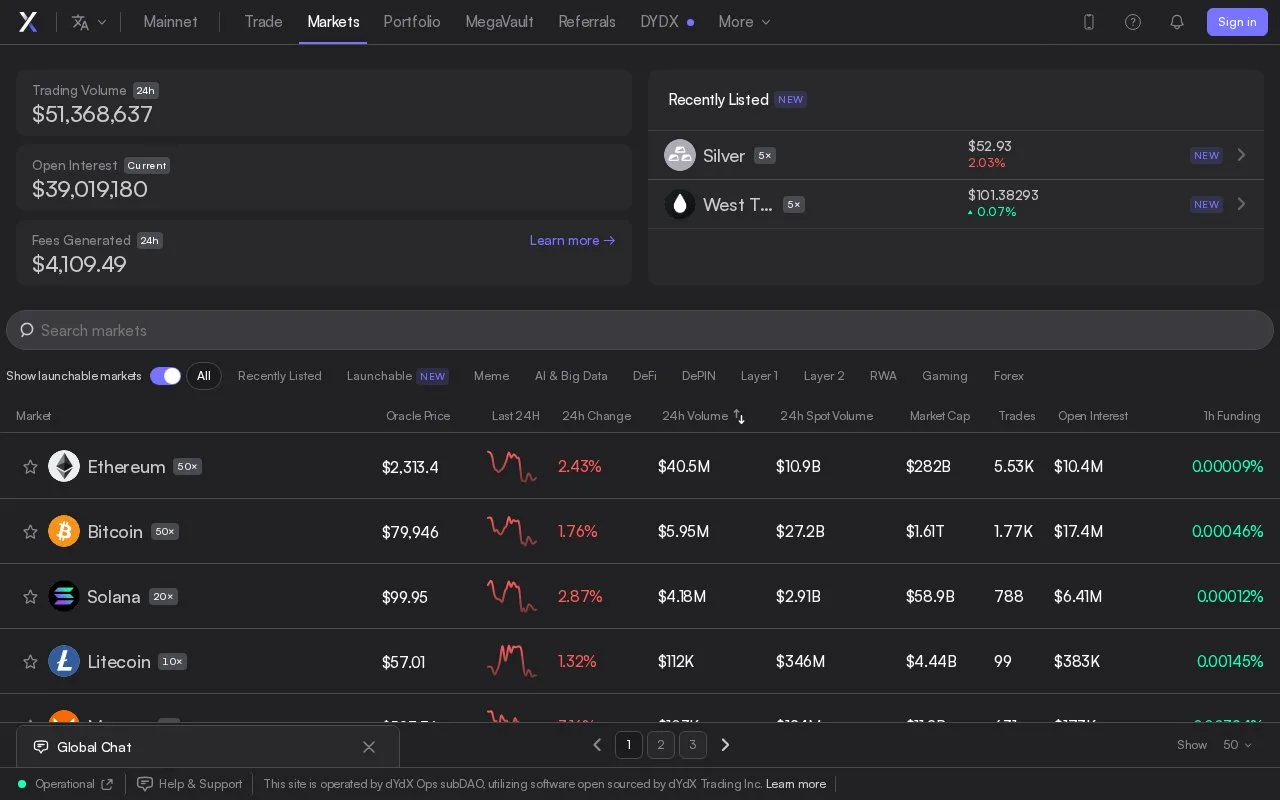Go to page 2
The width and height of the screenshot is (1280, 800).
[x=661, y=745]
